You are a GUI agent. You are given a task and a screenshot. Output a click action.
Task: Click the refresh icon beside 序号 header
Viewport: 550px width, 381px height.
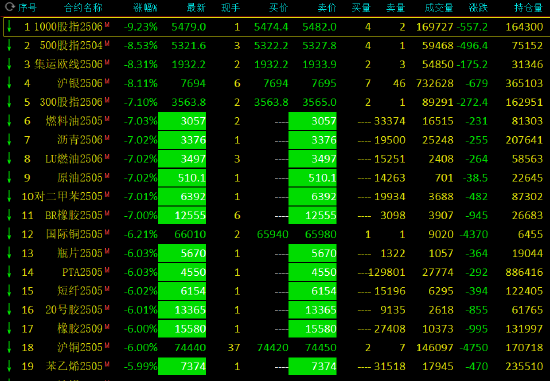coord(10,6)
